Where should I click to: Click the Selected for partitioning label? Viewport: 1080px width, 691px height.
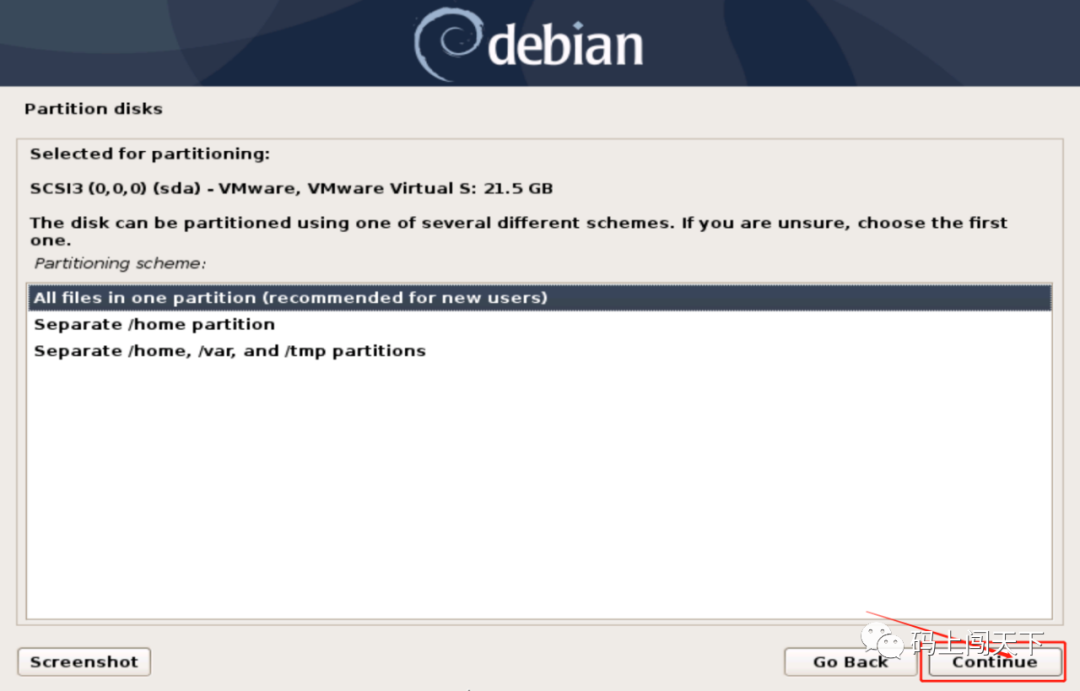click(150, 154)
